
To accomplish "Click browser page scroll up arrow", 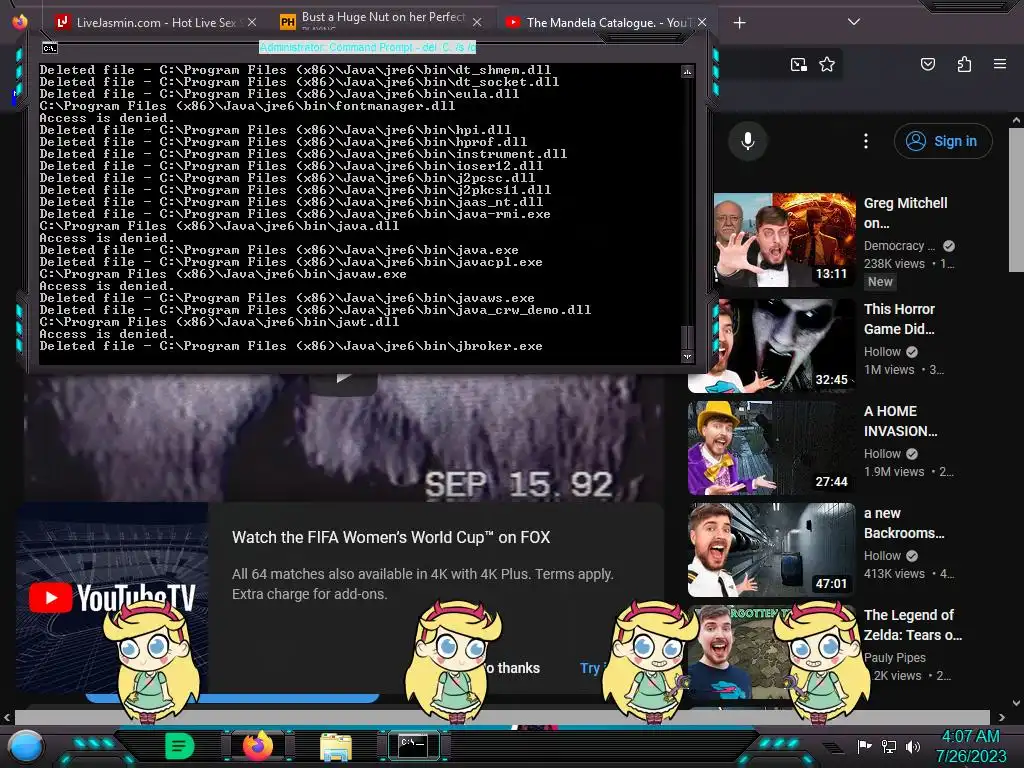I will 1016,120.
